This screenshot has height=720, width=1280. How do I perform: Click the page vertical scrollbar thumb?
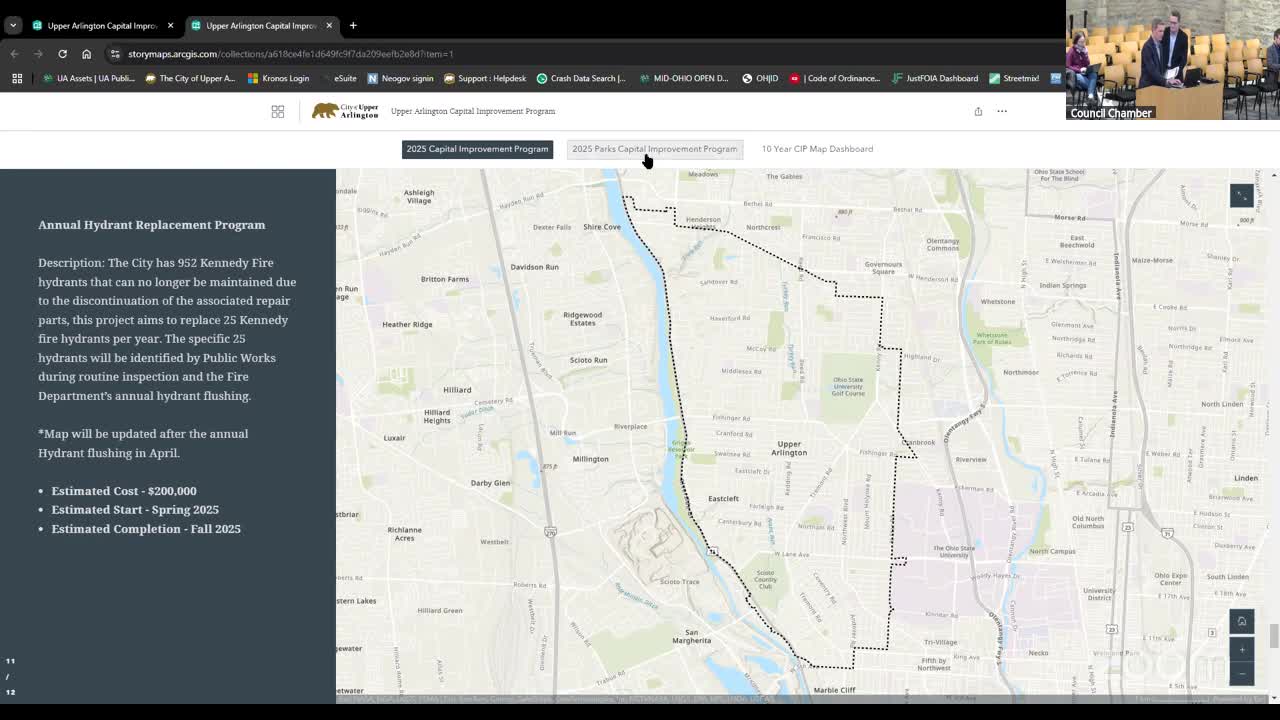click(x=1273, y=636)
